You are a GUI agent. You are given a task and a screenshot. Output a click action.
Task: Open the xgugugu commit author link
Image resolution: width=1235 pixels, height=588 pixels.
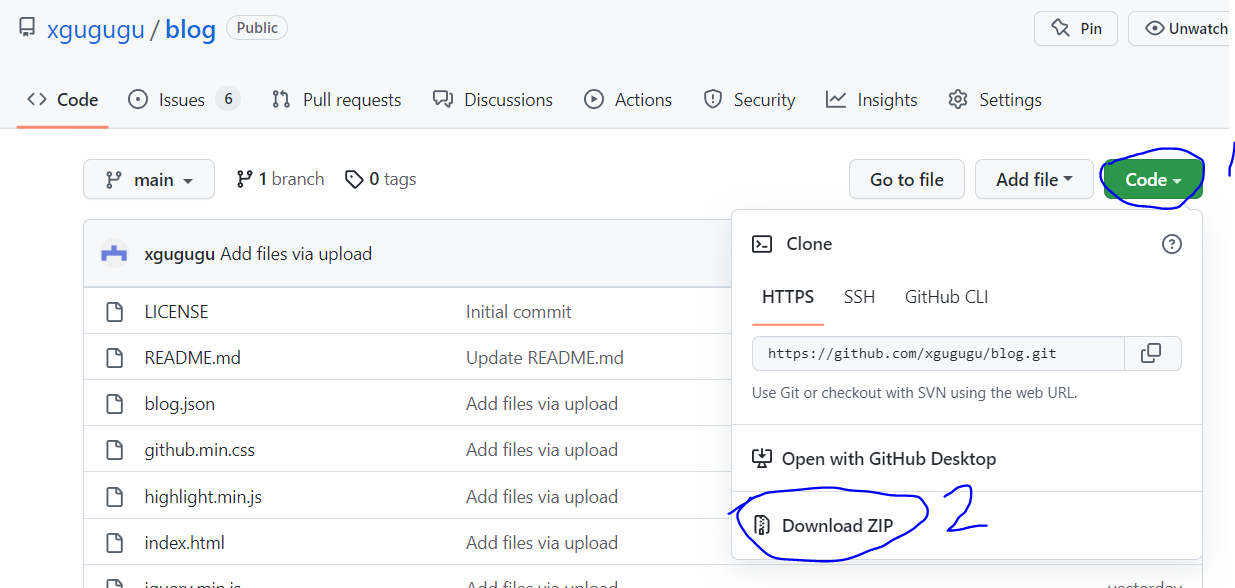[180, 254]
